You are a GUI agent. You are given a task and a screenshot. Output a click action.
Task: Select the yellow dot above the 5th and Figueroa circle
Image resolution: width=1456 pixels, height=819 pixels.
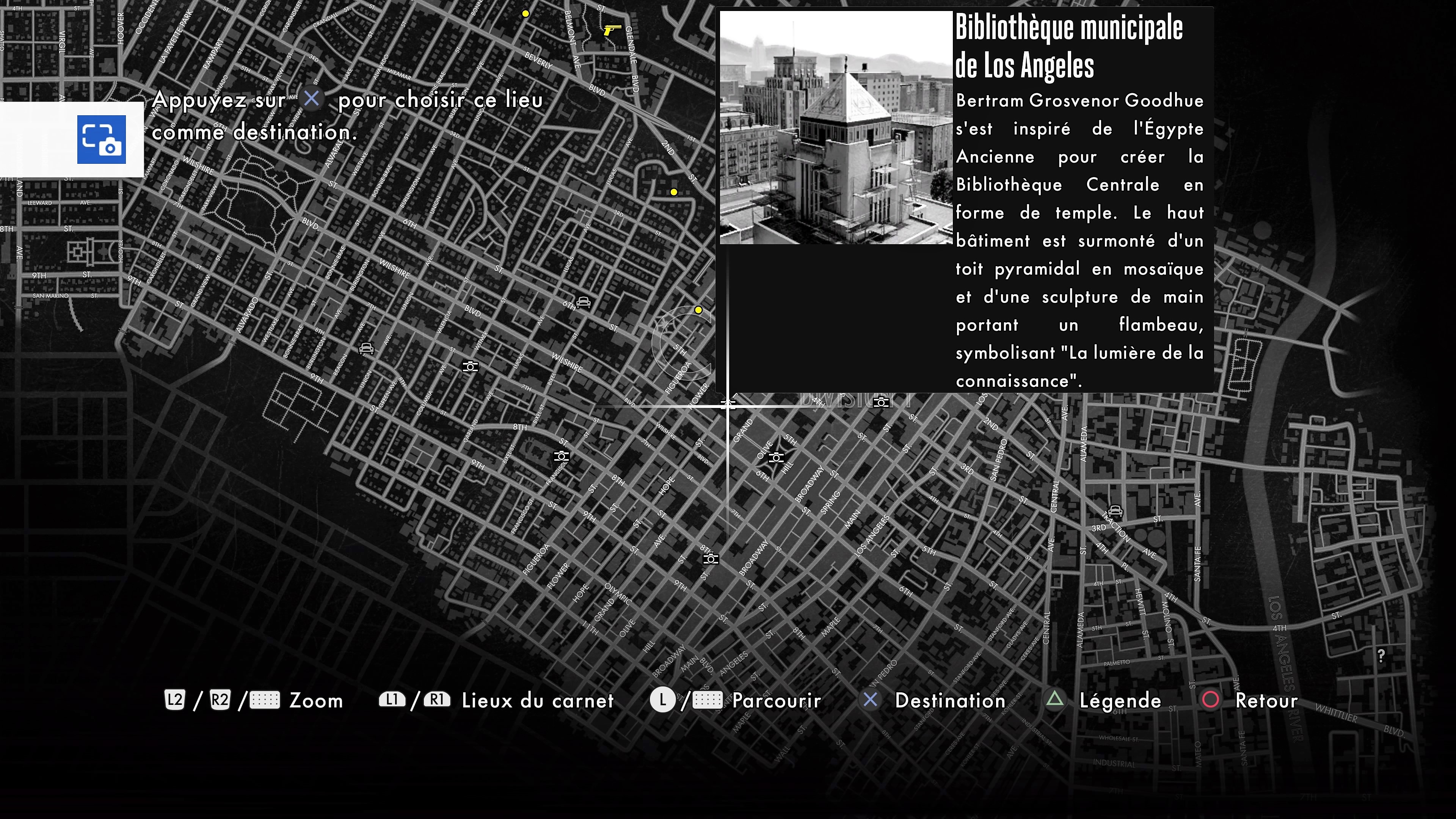tap(698, 310)
